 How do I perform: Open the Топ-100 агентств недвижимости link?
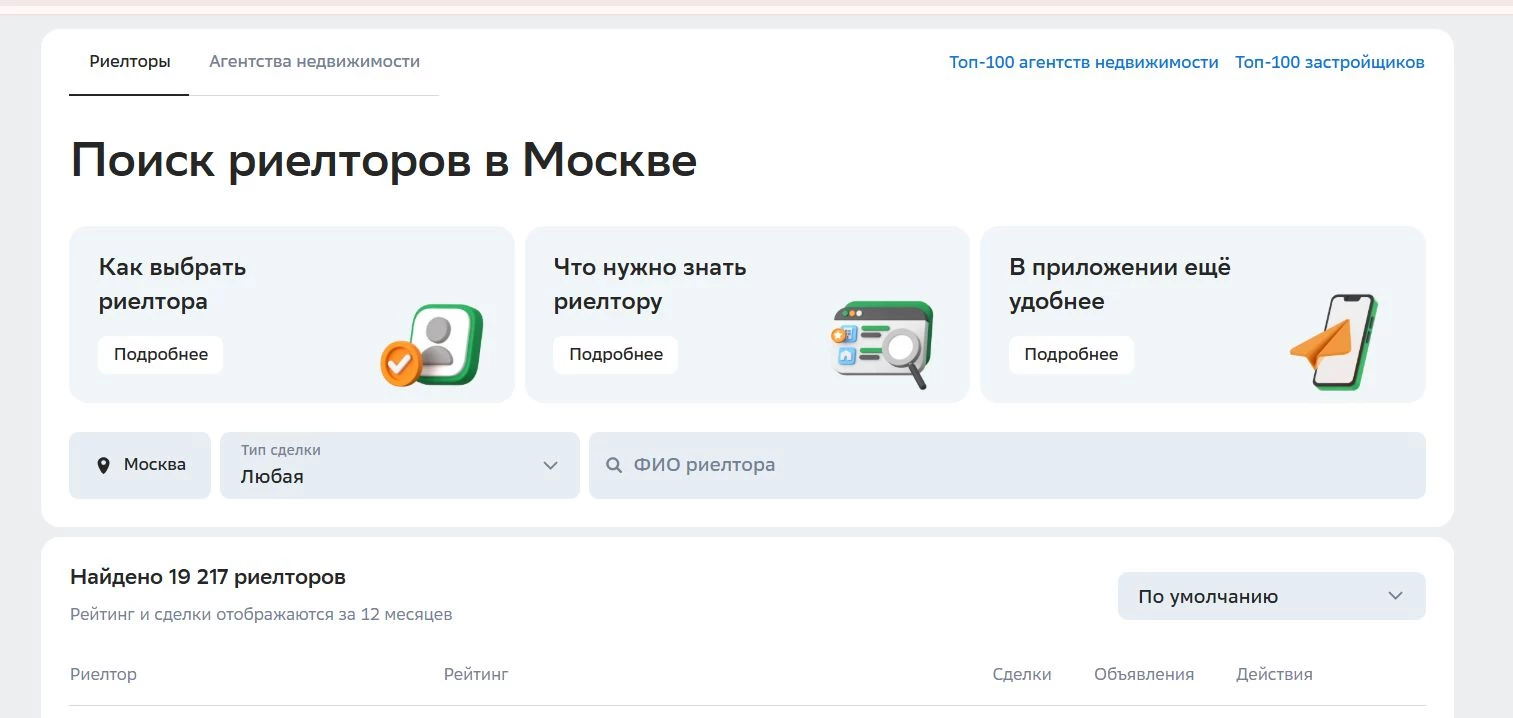pyautogui.click(x=1083, y=62)
